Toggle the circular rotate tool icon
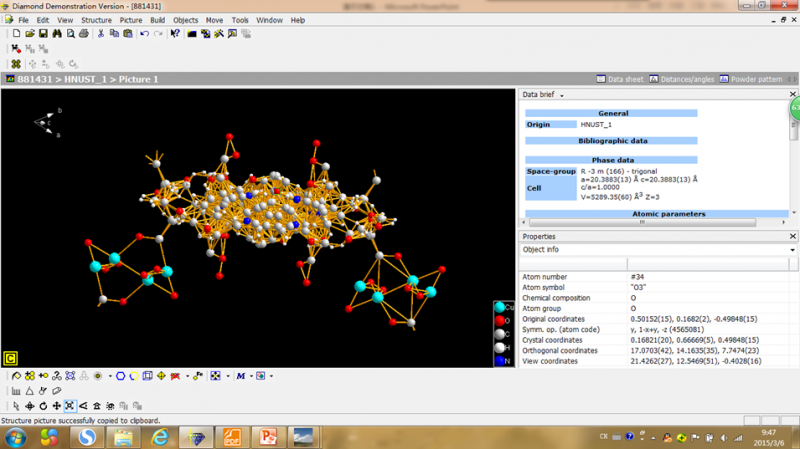 (x=43, y=406)
